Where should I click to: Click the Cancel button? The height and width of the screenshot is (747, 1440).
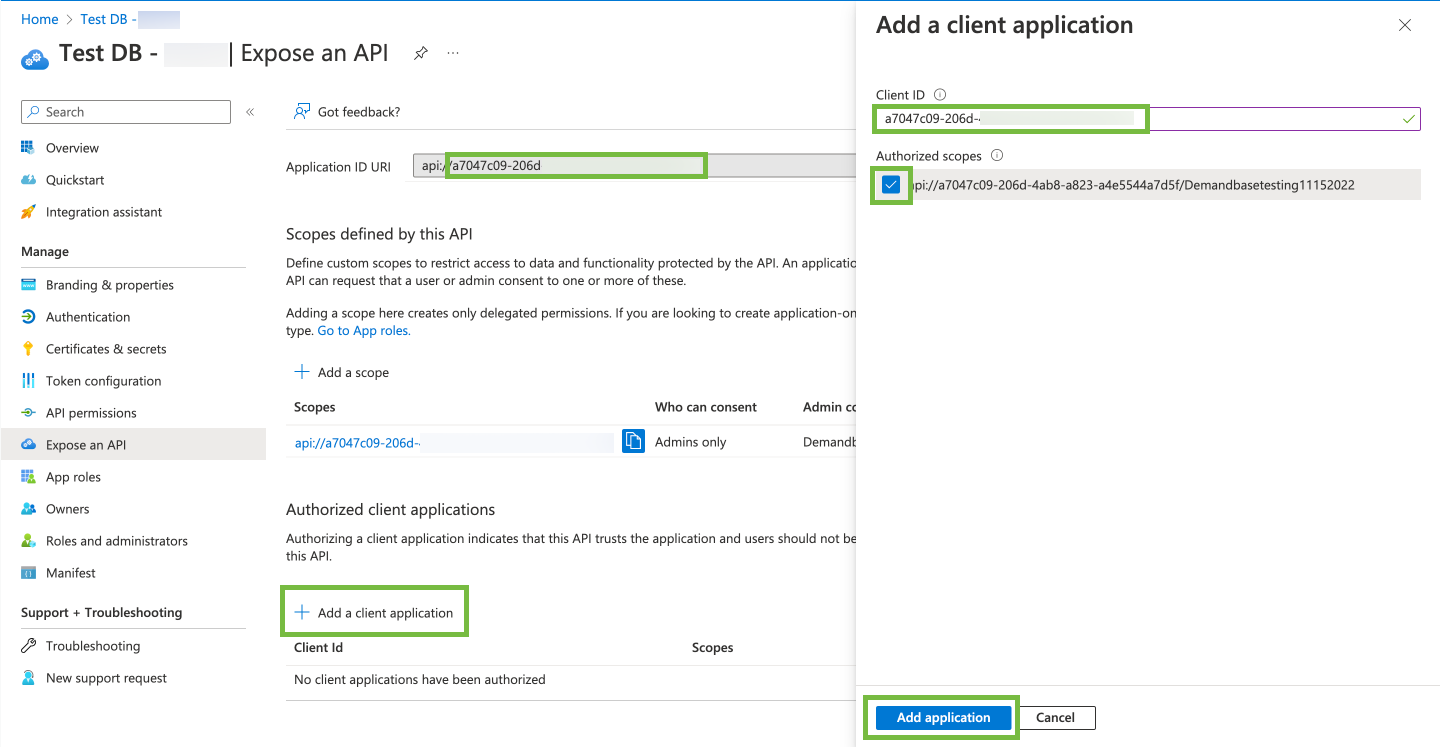tap(1055, 717)
